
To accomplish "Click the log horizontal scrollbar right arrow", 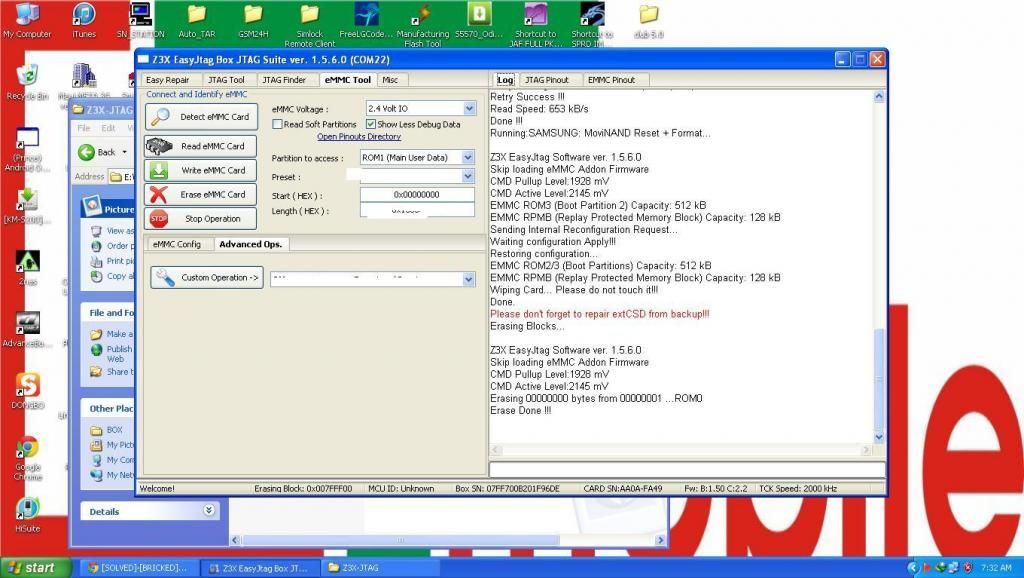I will point(867,450).
